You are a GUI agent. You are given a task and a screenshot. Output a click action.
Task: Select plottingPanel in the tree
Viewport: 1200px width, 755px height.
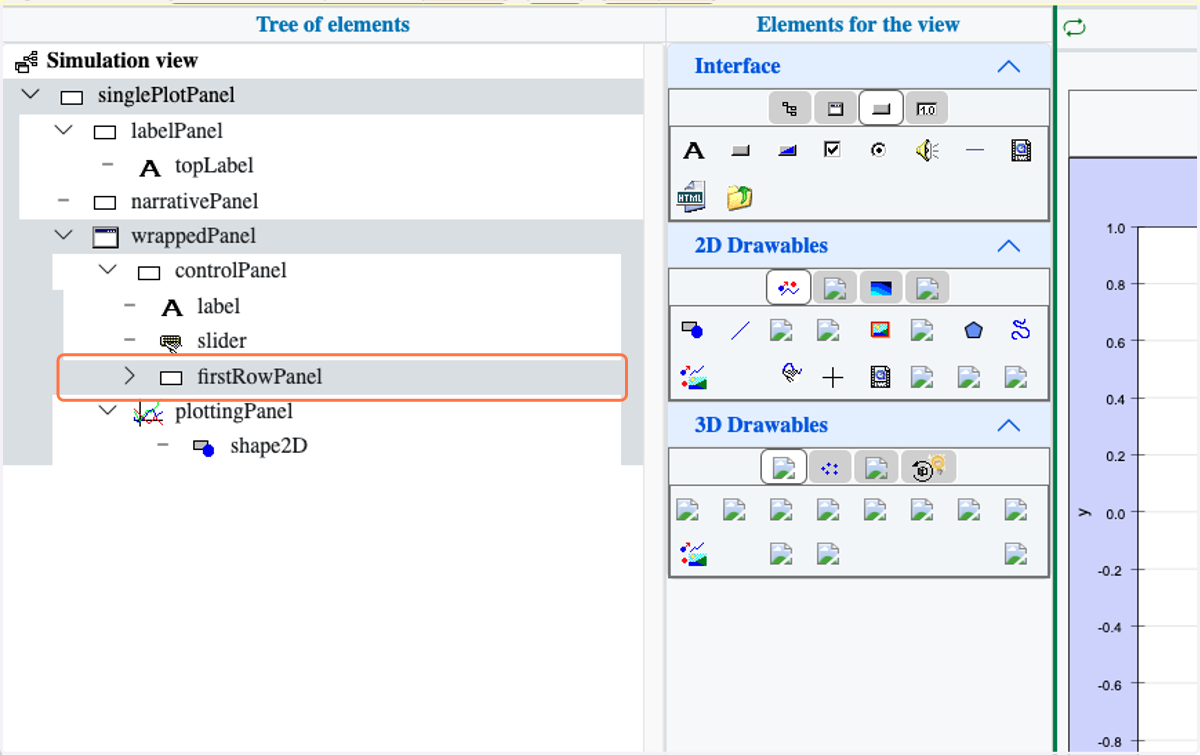point(234,411)
